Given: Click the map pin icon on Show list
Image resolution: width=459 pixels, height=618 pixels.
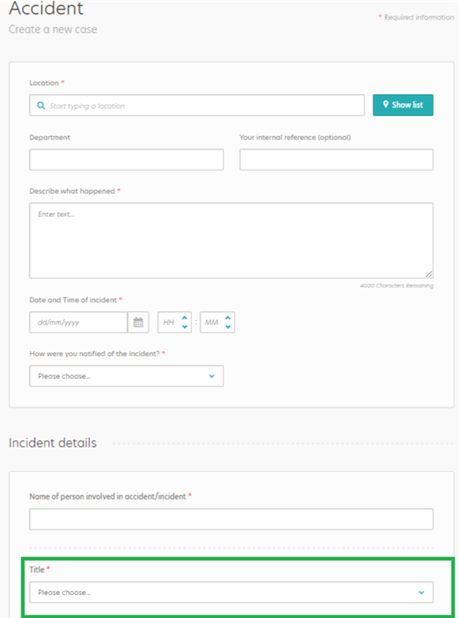Looking at the screenshot, I should pos(386,104).
